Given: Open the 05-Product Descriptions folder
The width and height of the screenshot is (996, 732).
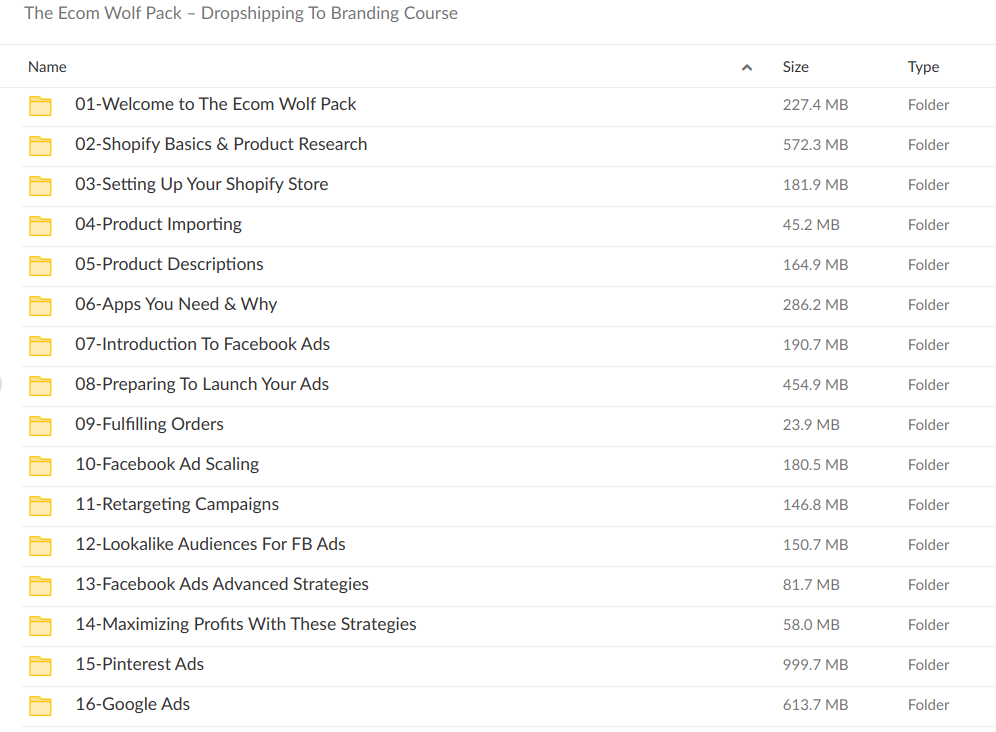Looking at the screenshot, I should [168, 264].
